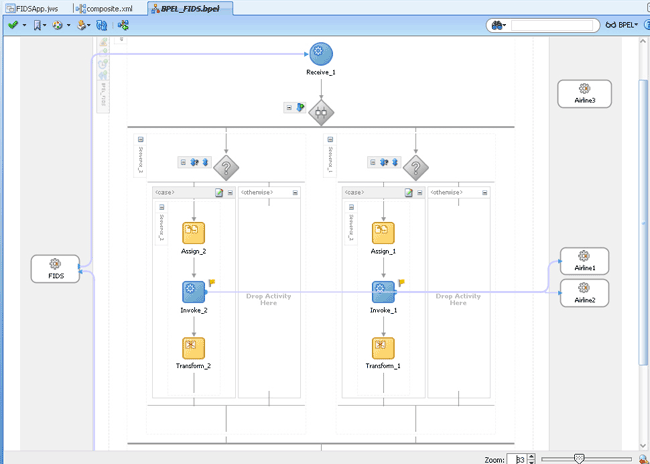The height and width of the screenshot is (464, 650).
Task: Click the vertical scrollbar thumb
Action: 643,222
